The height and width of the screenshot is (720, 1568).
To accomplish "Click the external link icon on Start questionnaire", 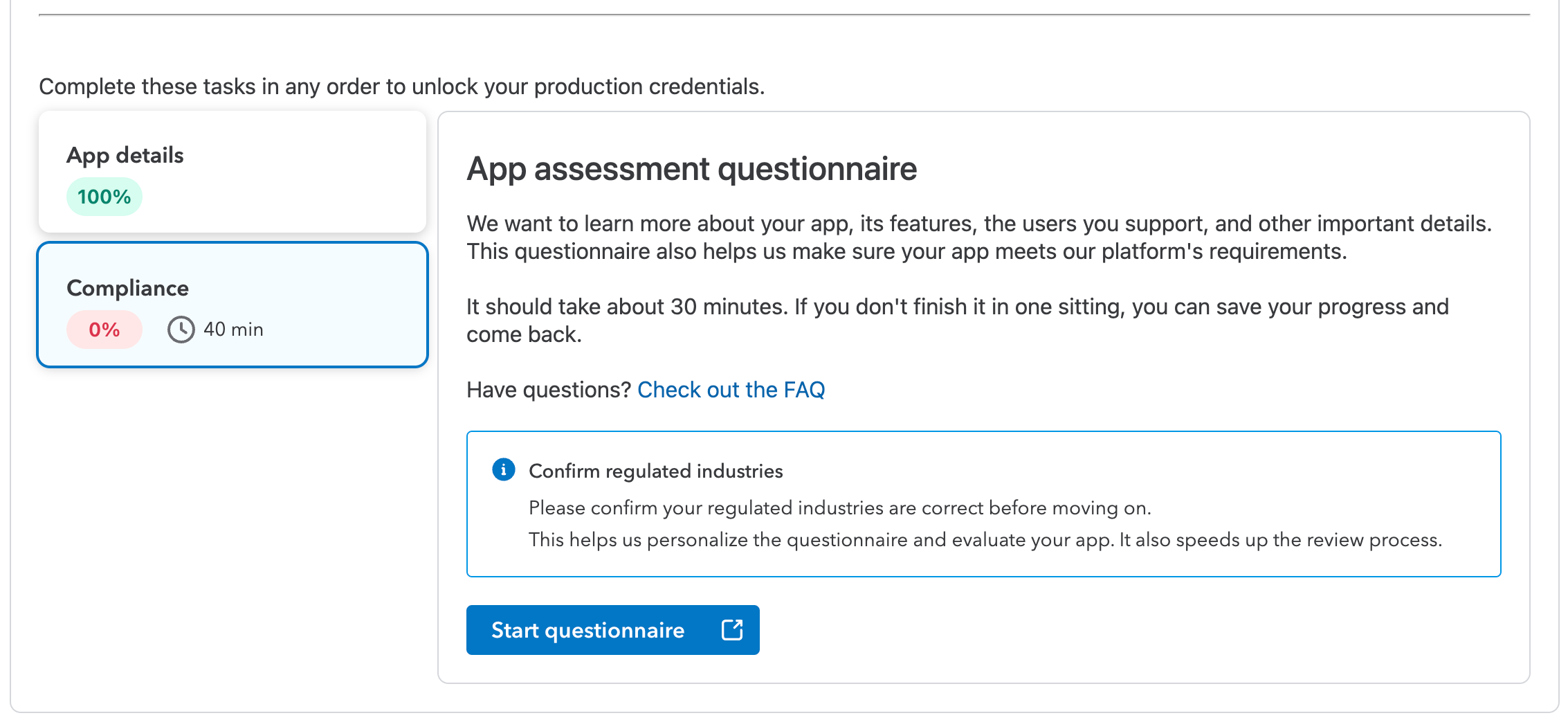I will [x=731, y=630].
